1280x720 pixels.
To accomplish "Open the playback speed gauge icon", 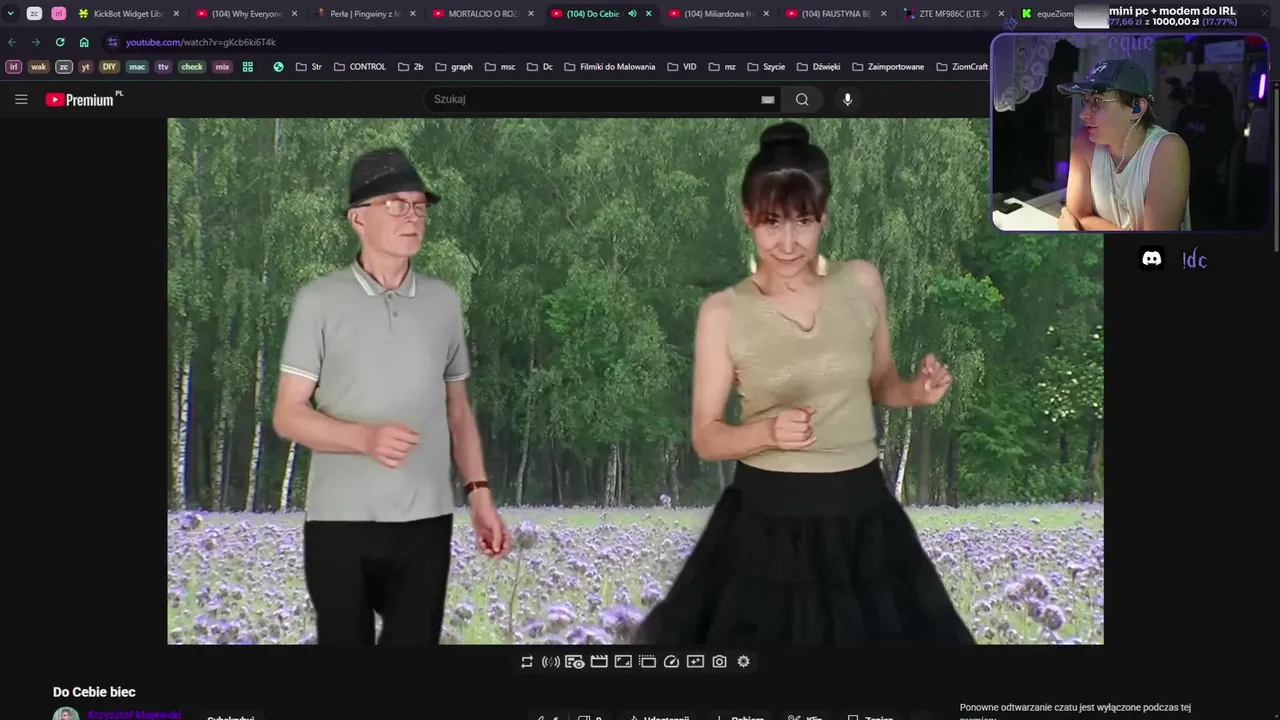I will click(671, 662).
